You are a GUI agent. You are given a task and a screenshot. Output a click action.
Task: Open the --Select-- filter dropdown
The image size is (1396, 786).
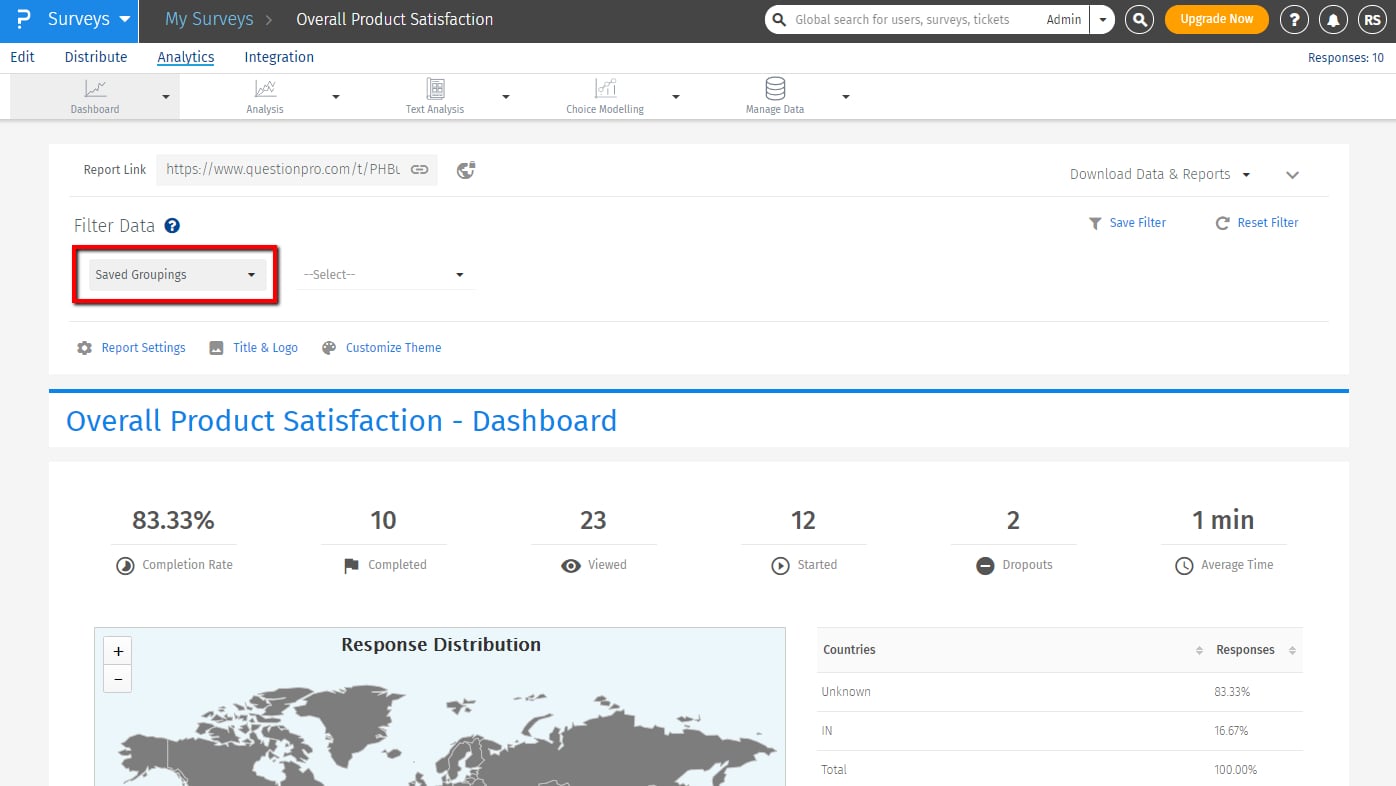(385, 275)
